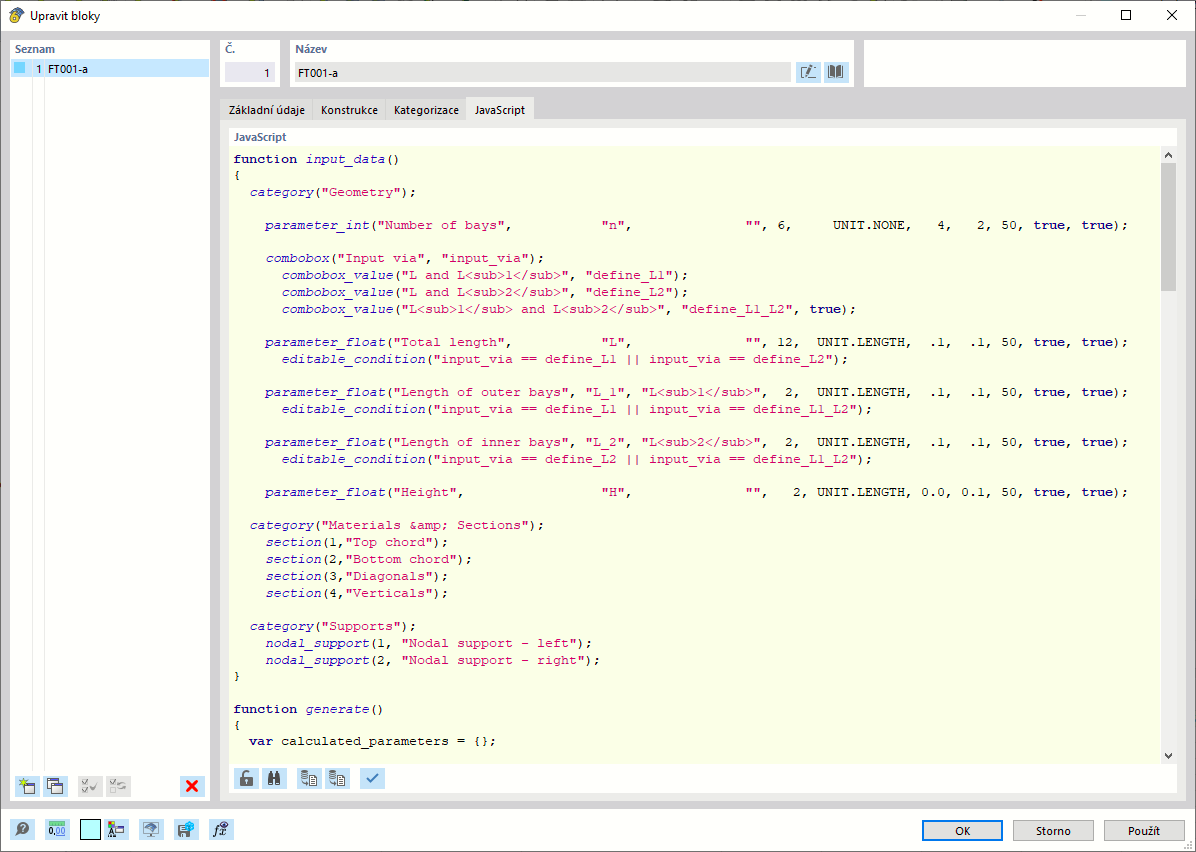Copy the selected block with the duplicate windows icon
The height and width of the screenshot is (852, 1196).
tap(56, 786)
